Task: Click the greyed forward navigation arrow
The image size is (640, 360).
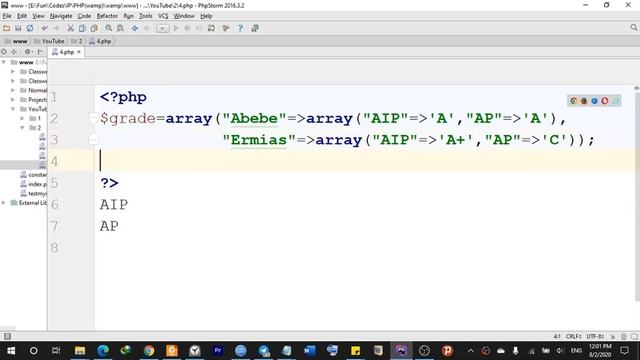Action: click(147, 28)
